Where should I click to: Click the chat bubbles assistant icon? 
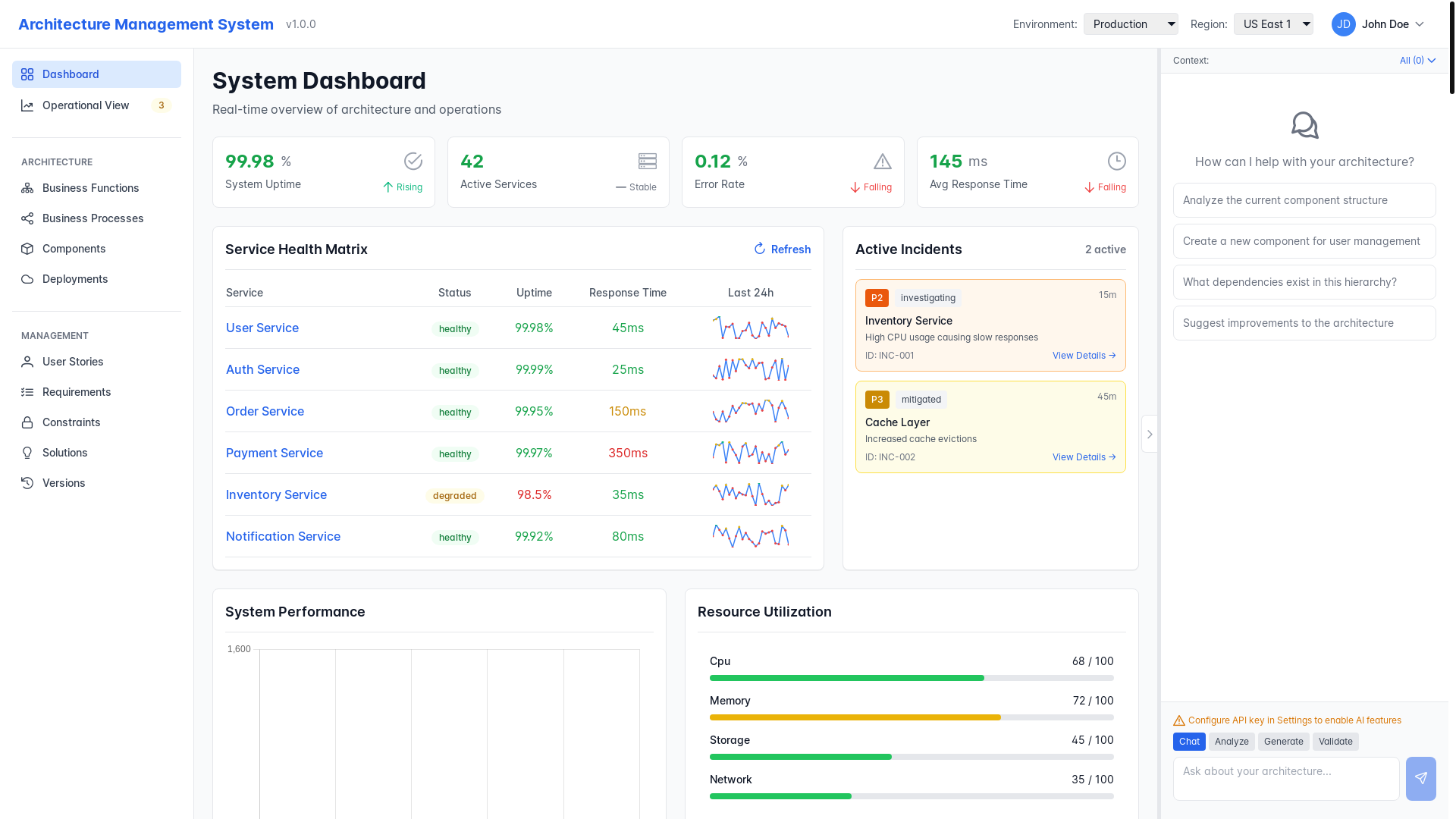point(1304,125)
